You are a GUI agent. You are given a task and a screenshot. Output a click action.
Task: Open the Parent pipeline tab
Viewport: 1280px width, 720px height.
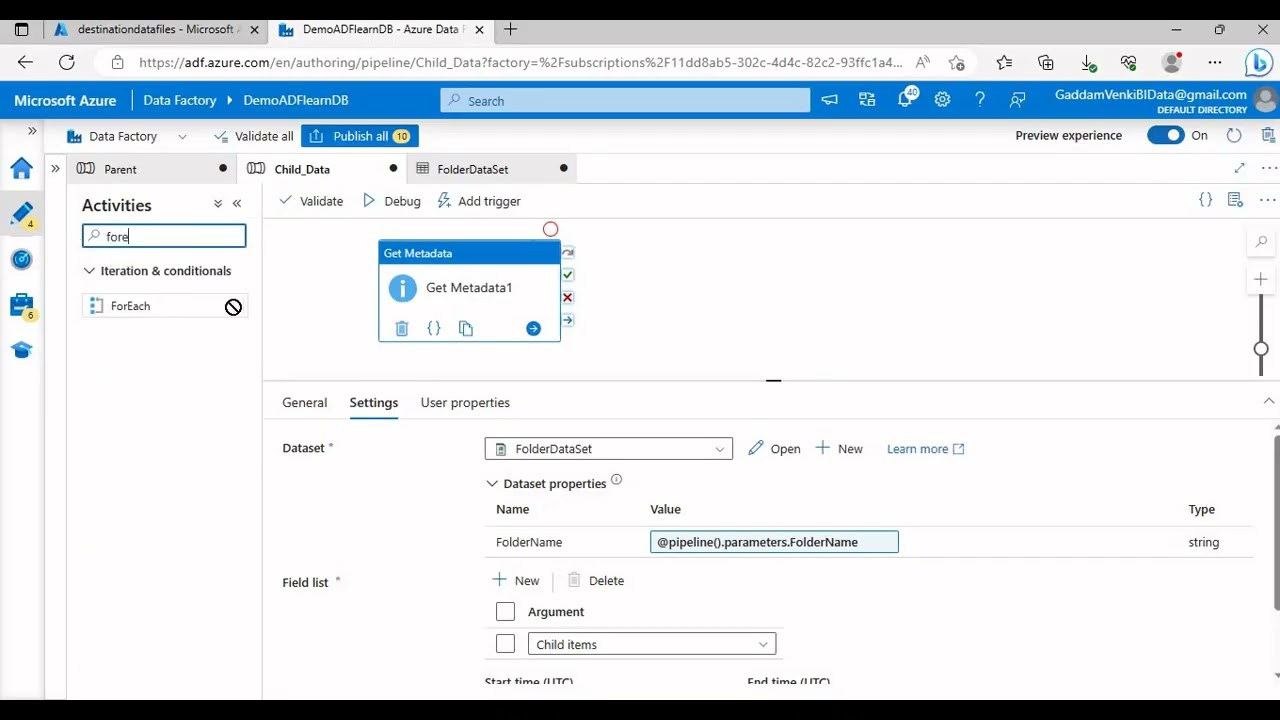click(x=152, y=169)
